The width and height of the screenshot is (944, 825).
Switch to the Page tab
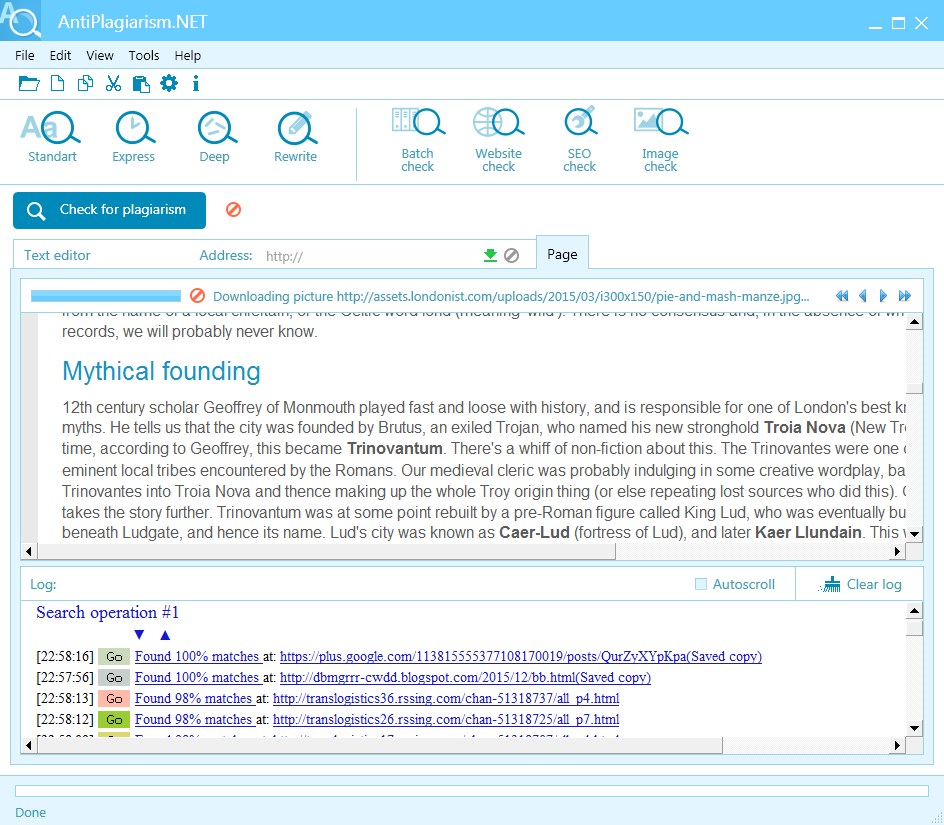click(x=562, y=253)
